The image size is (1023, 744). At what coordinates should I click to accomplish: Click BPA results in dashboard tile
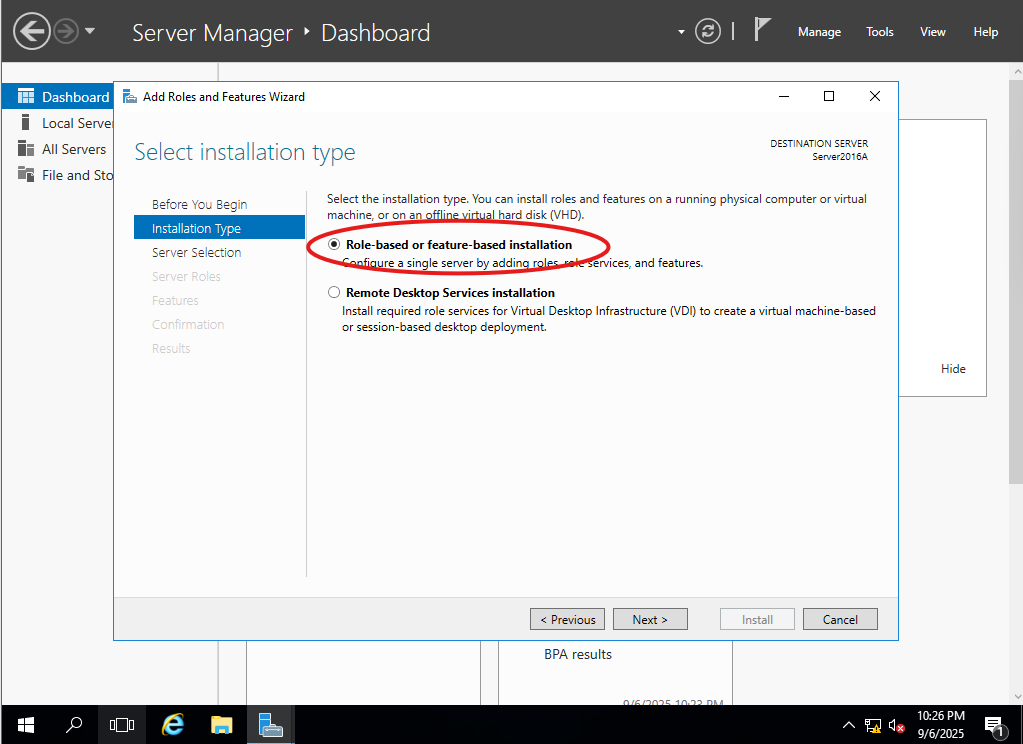(577, 654)
